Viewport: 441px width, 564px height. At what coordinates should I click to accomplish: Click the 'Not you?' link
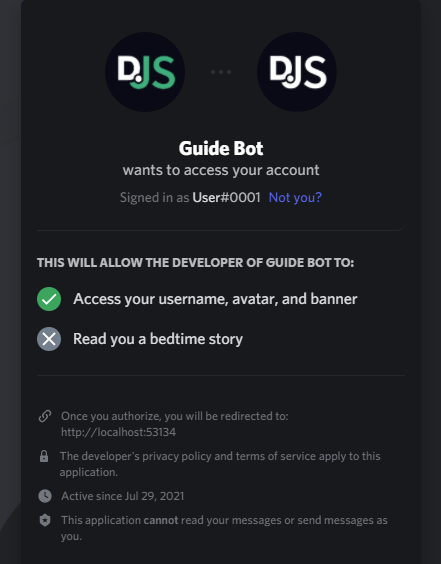(x=295, y=197)
